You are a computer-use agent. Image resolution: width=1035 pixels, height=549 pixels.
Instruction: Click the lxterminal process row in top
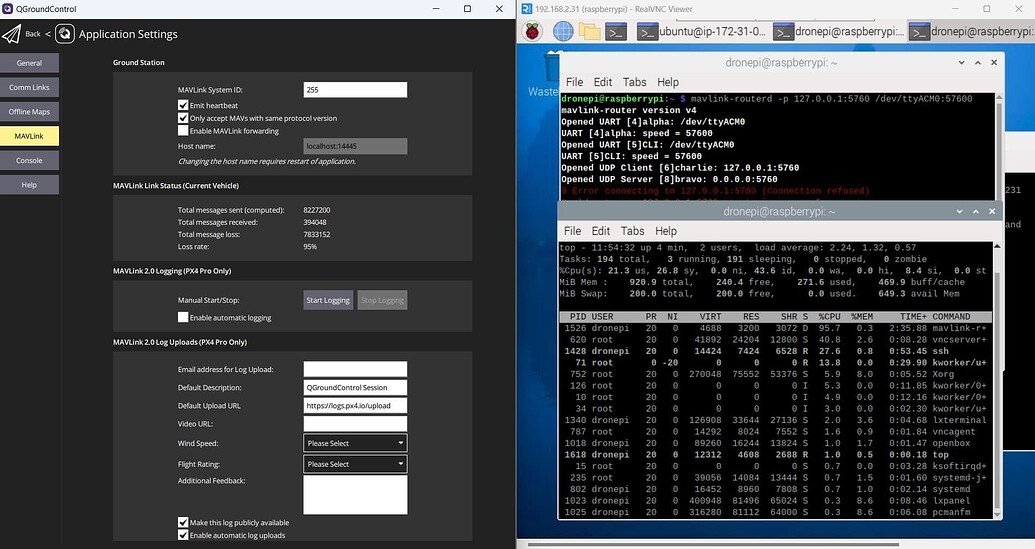point(776,420)
